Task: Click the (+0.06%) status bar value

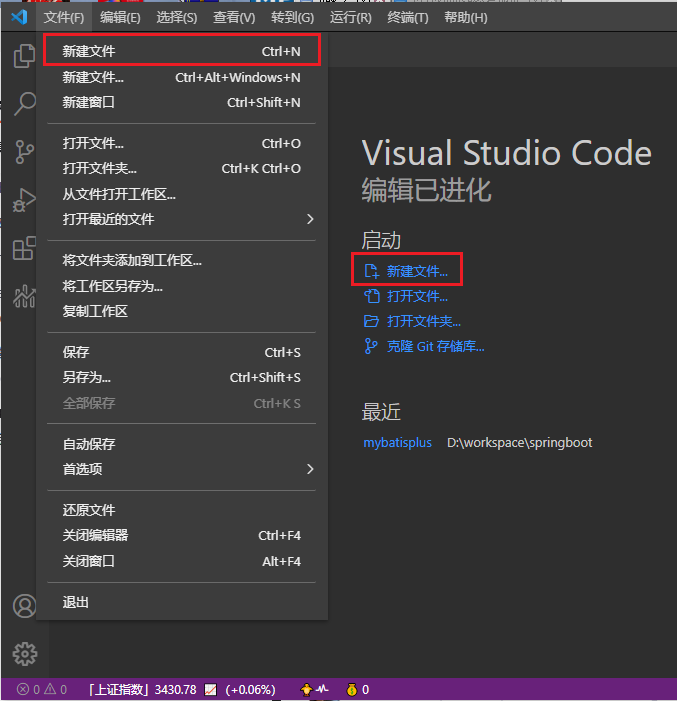Action: click(250, 690)
